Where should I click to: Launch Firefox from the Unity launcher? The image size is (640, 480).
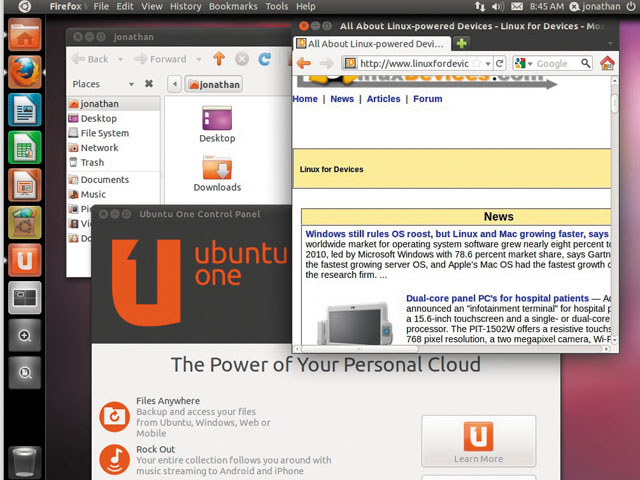24,73
